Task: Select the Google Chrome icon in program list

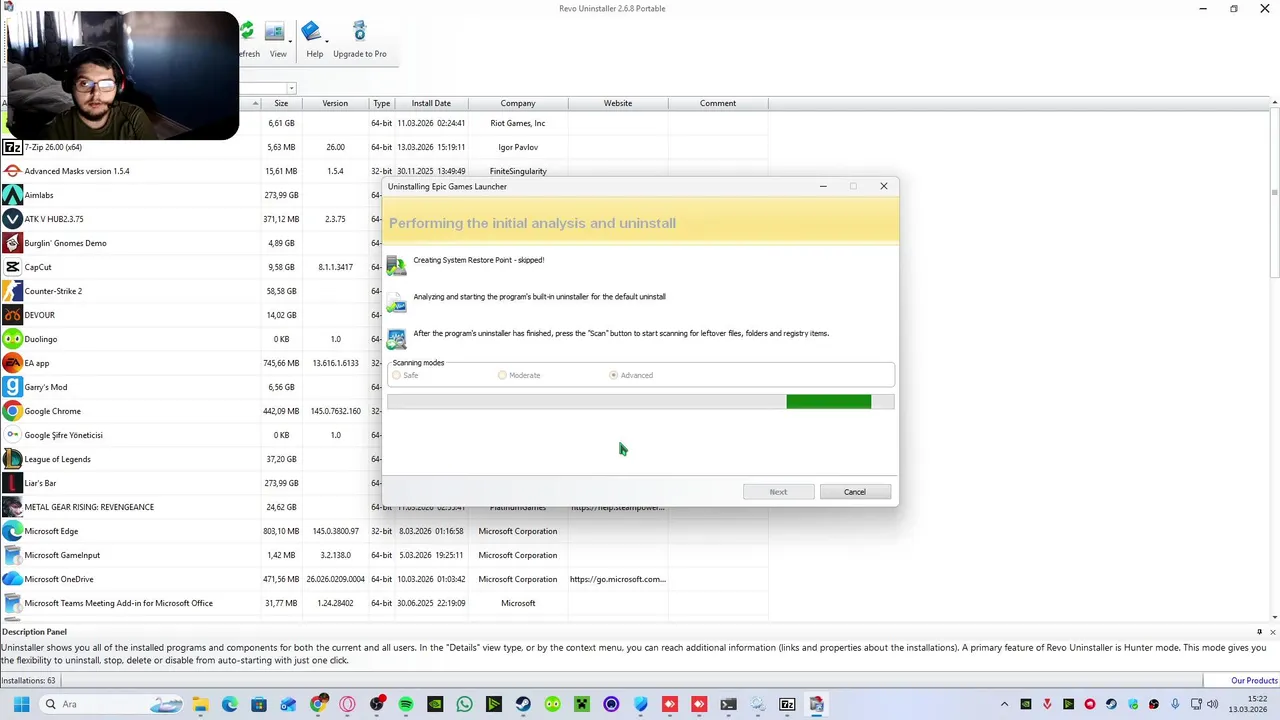Action: (12, 411)
